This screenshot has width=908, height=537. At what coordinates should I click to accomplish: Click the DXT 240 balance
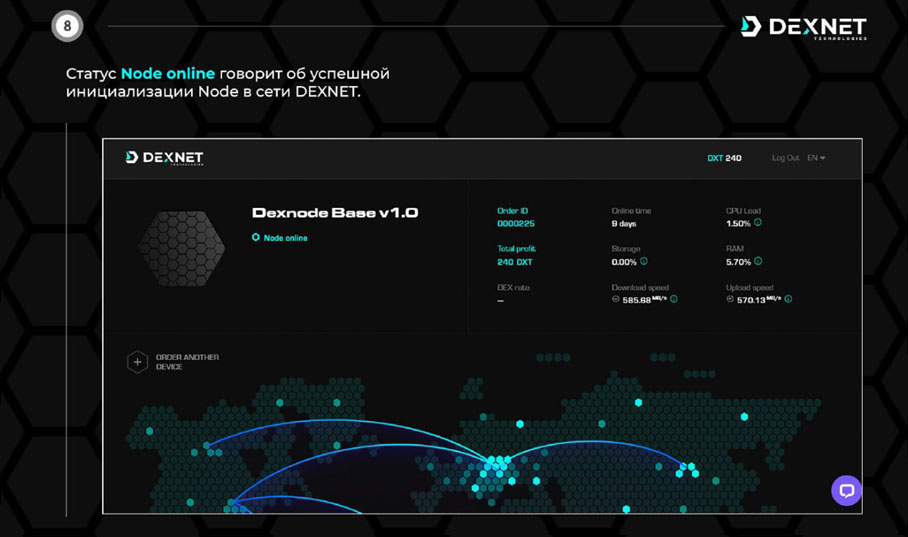pyautogui.click(x=724, y=158)
